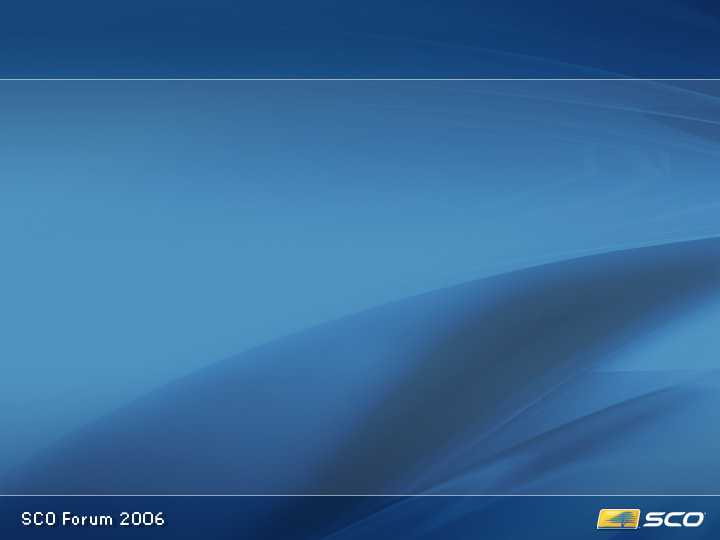The width and height of the screenshot is (720, 540).
Task: Click the center of the blank slide body
Action: click(360, 287)
